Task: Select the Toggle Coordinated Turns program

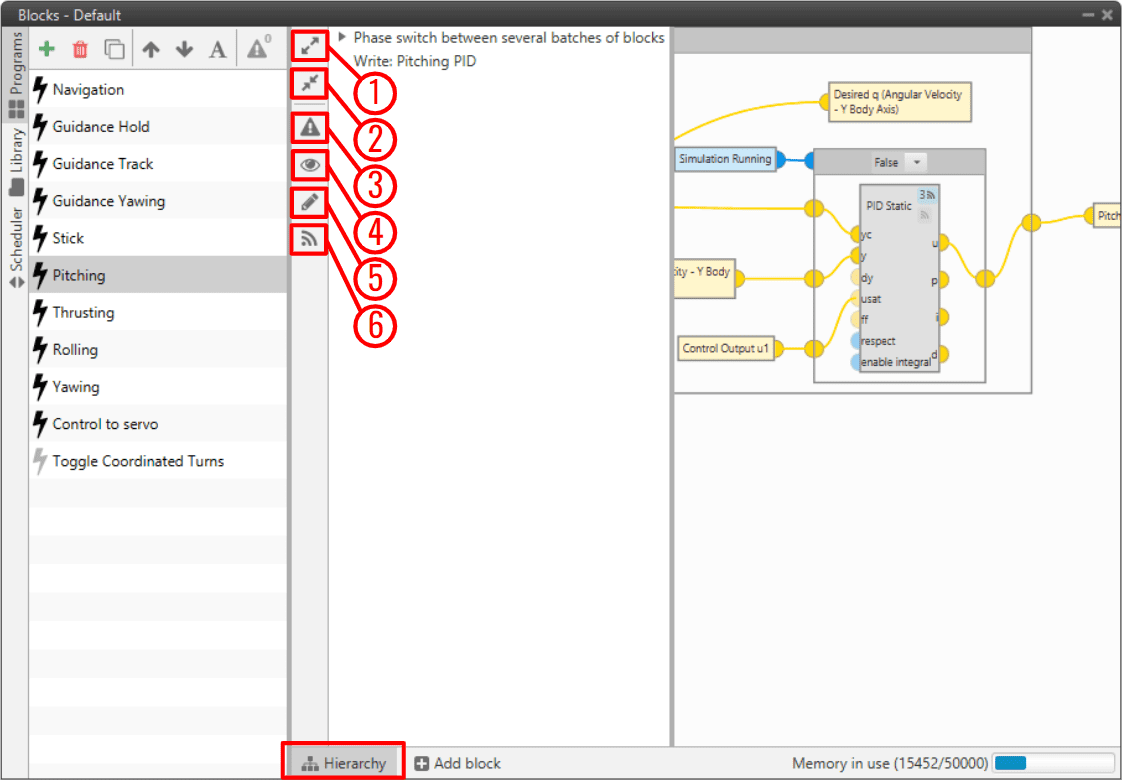Action: [138, 461]
